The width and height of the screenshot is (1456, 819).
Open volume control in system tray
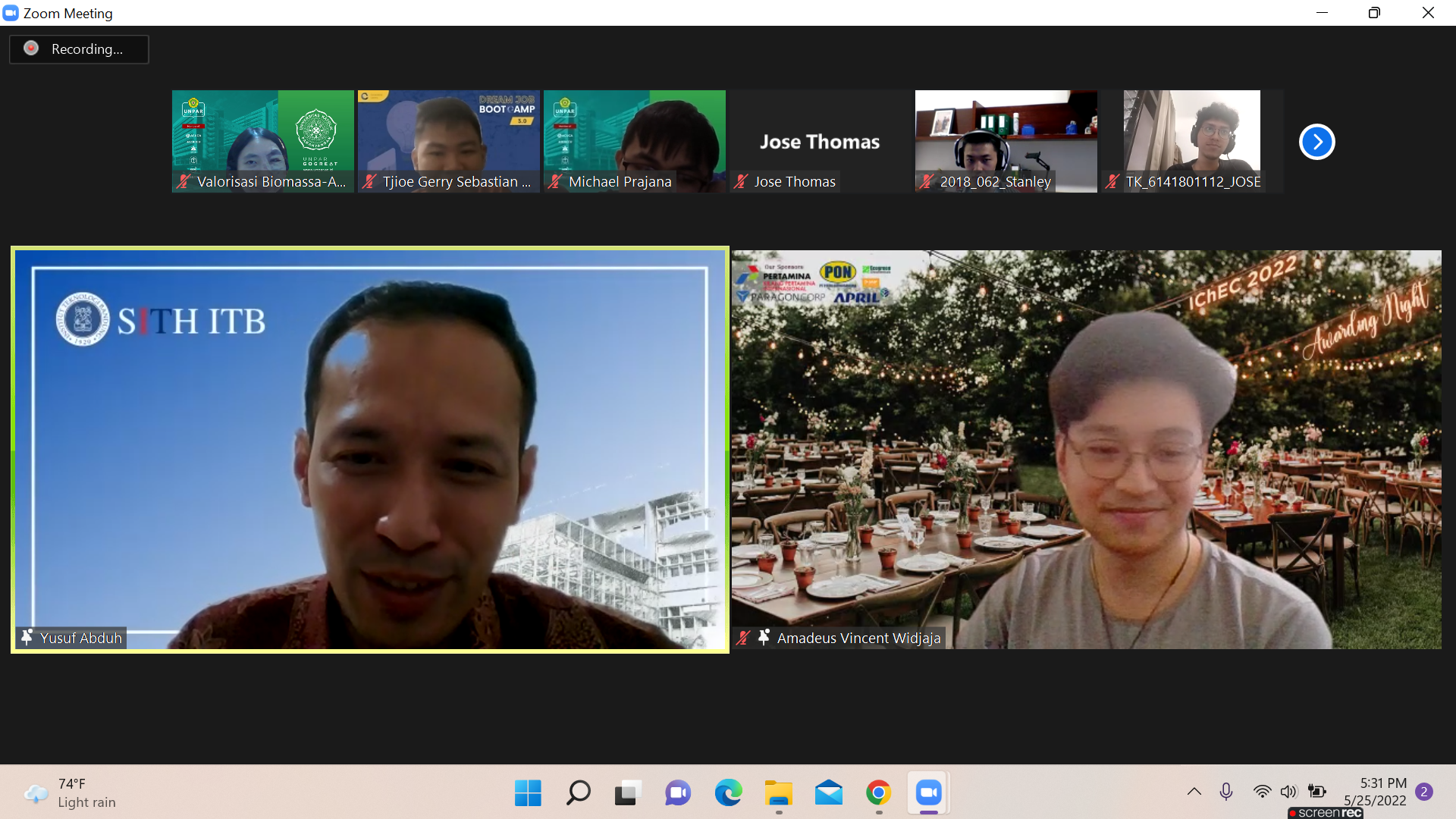(1288, 792)
